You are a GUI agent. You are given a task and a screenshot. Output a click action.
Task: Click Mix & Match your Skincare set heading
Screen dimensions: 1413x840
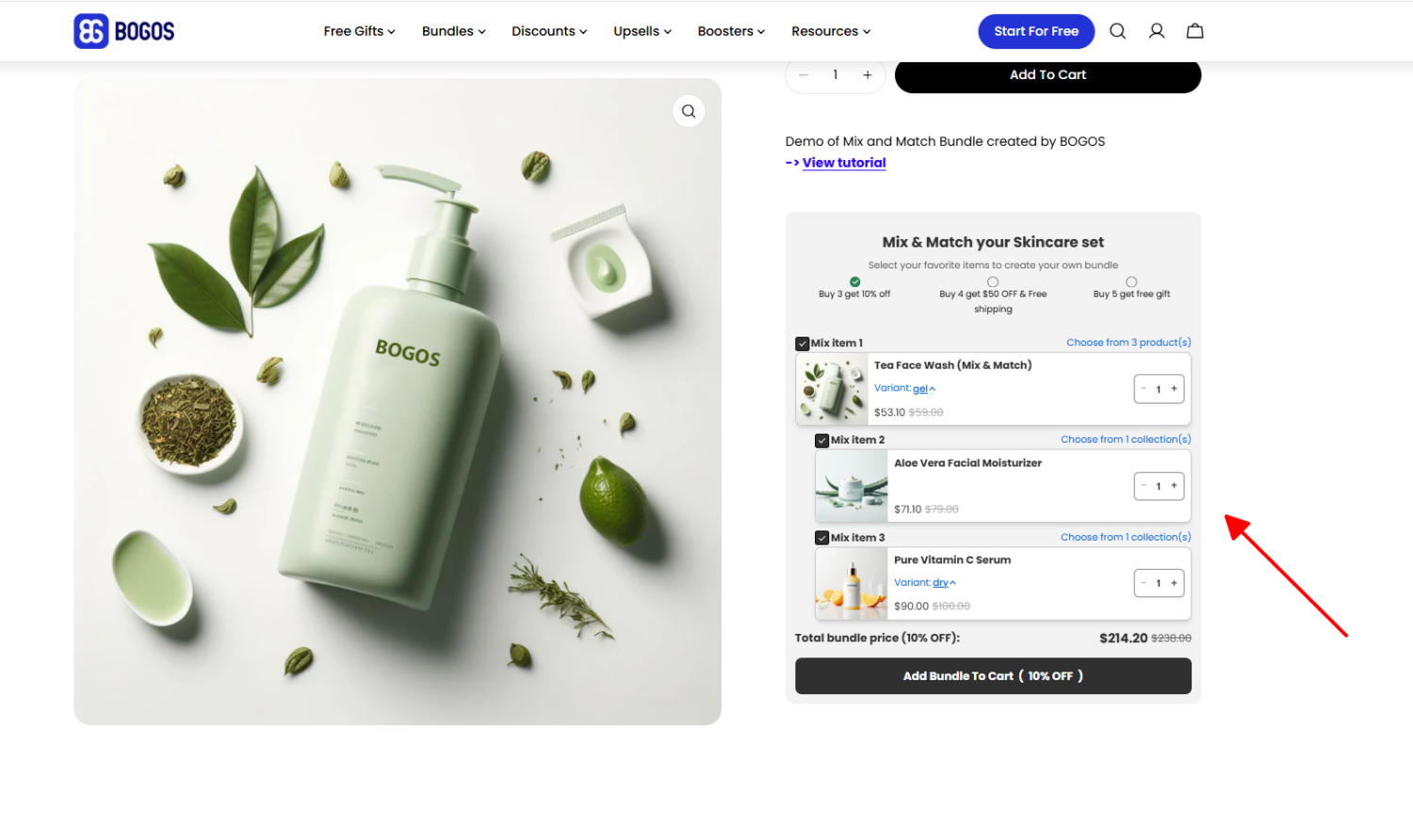(993, 242)
